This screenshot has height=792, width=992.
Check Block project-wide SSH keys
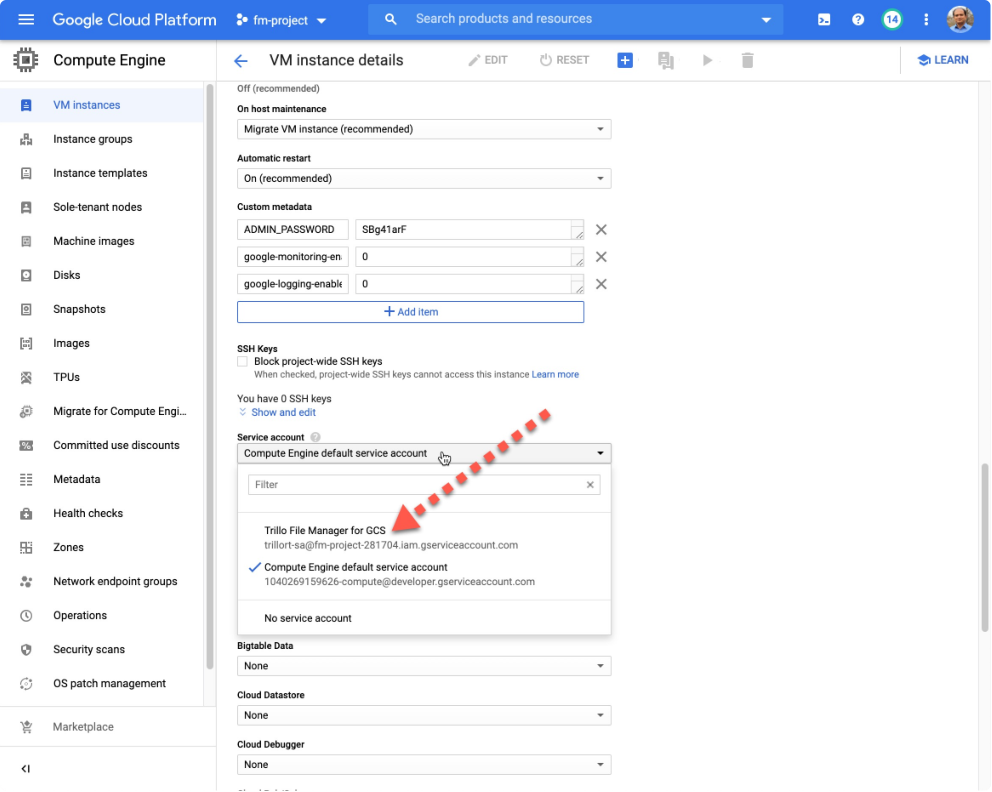(x=242, y=362)
